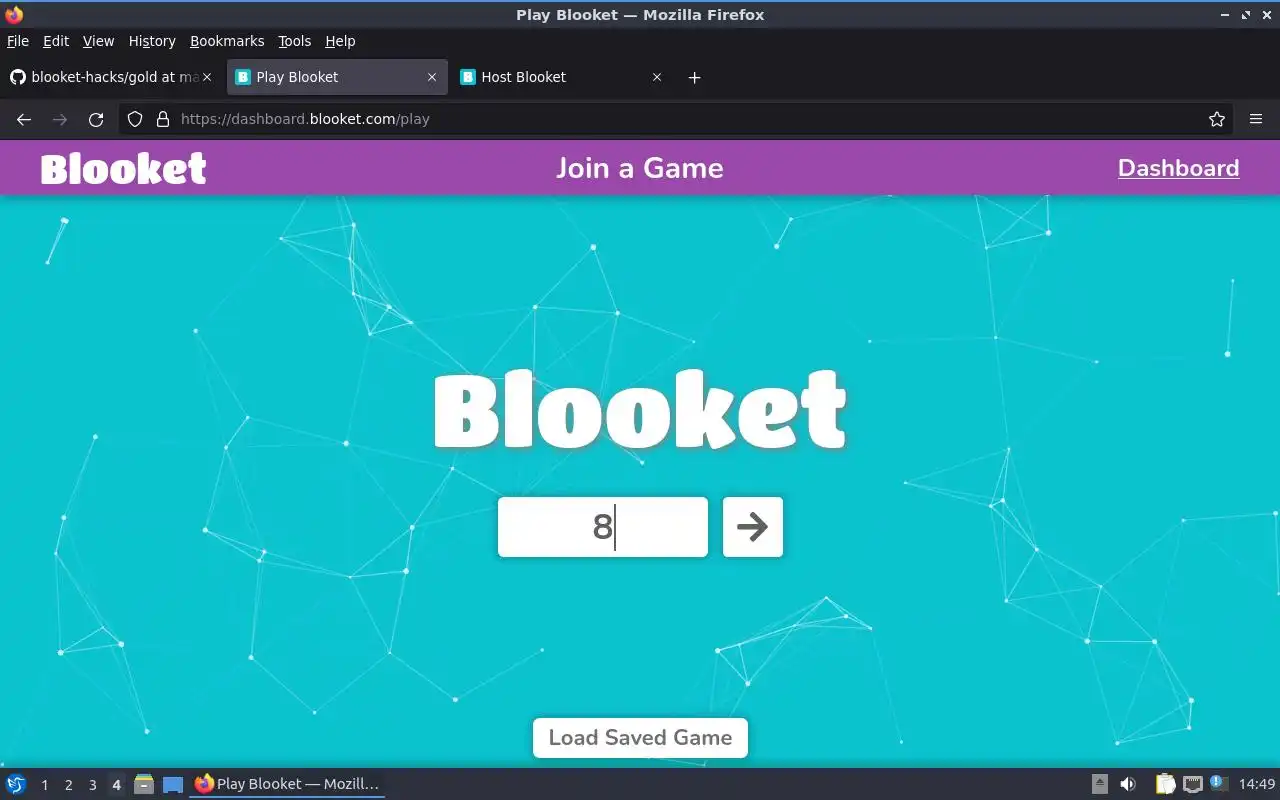
Task: Click the Game ID input field
Action: [603, 527]
